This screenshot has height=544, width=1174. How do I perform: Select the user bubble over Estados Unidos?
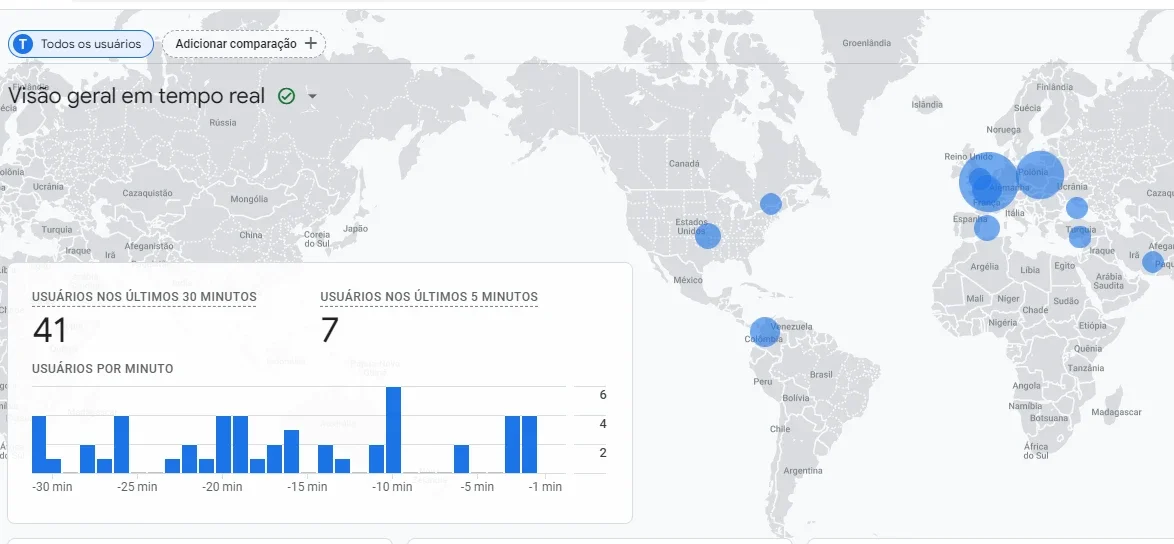708,236
